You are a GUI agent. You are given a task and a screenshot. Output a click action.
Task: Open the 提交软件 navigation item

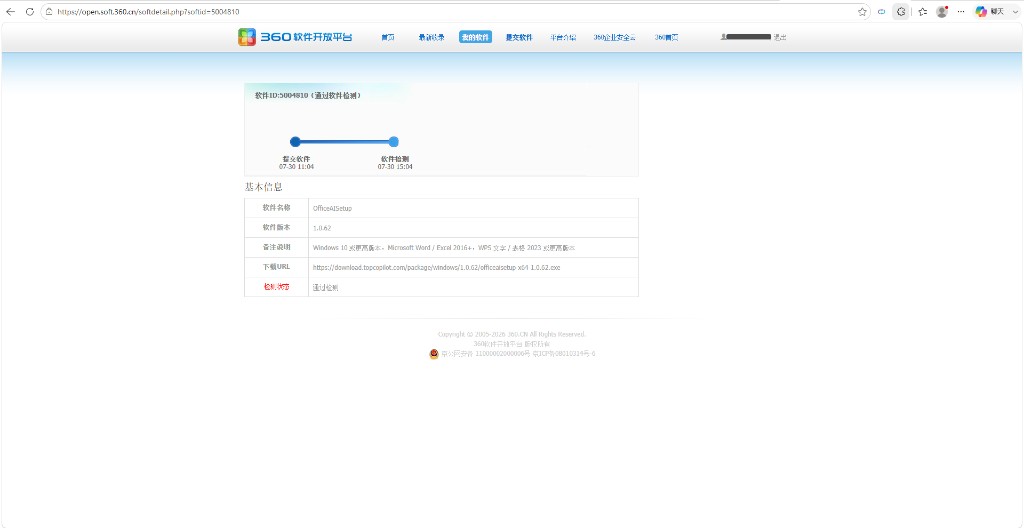pos(519,37)
